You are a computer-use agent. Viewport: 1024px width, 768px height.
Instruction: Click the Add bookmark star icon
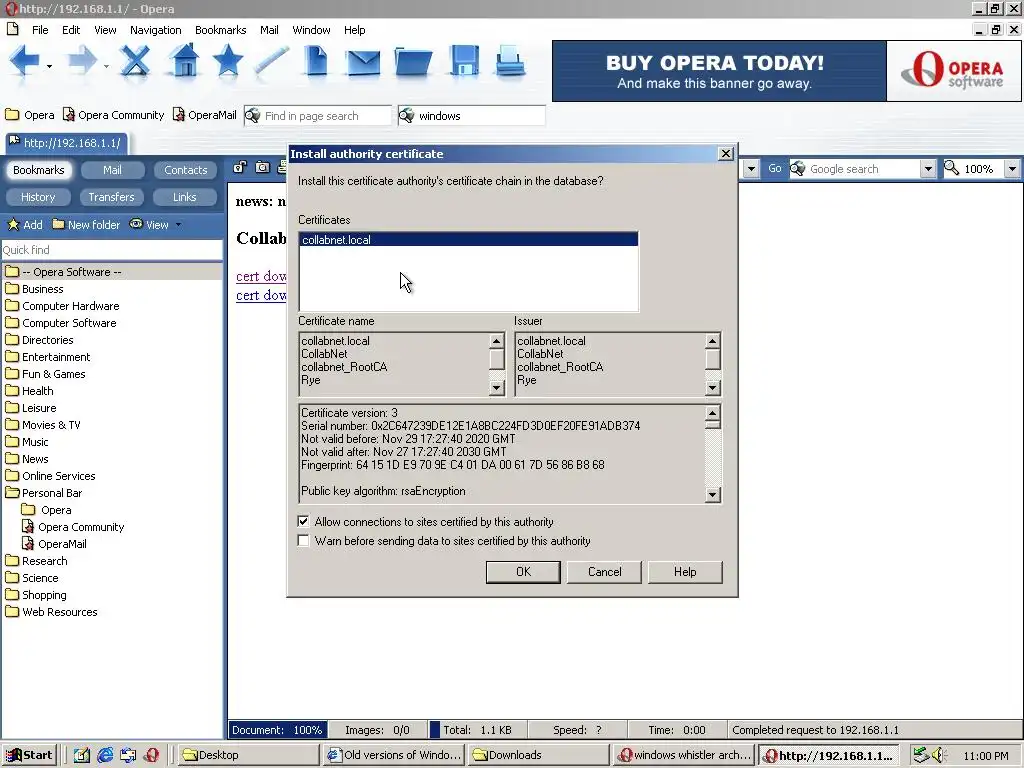pyautogui.click(x=13, y=225)
